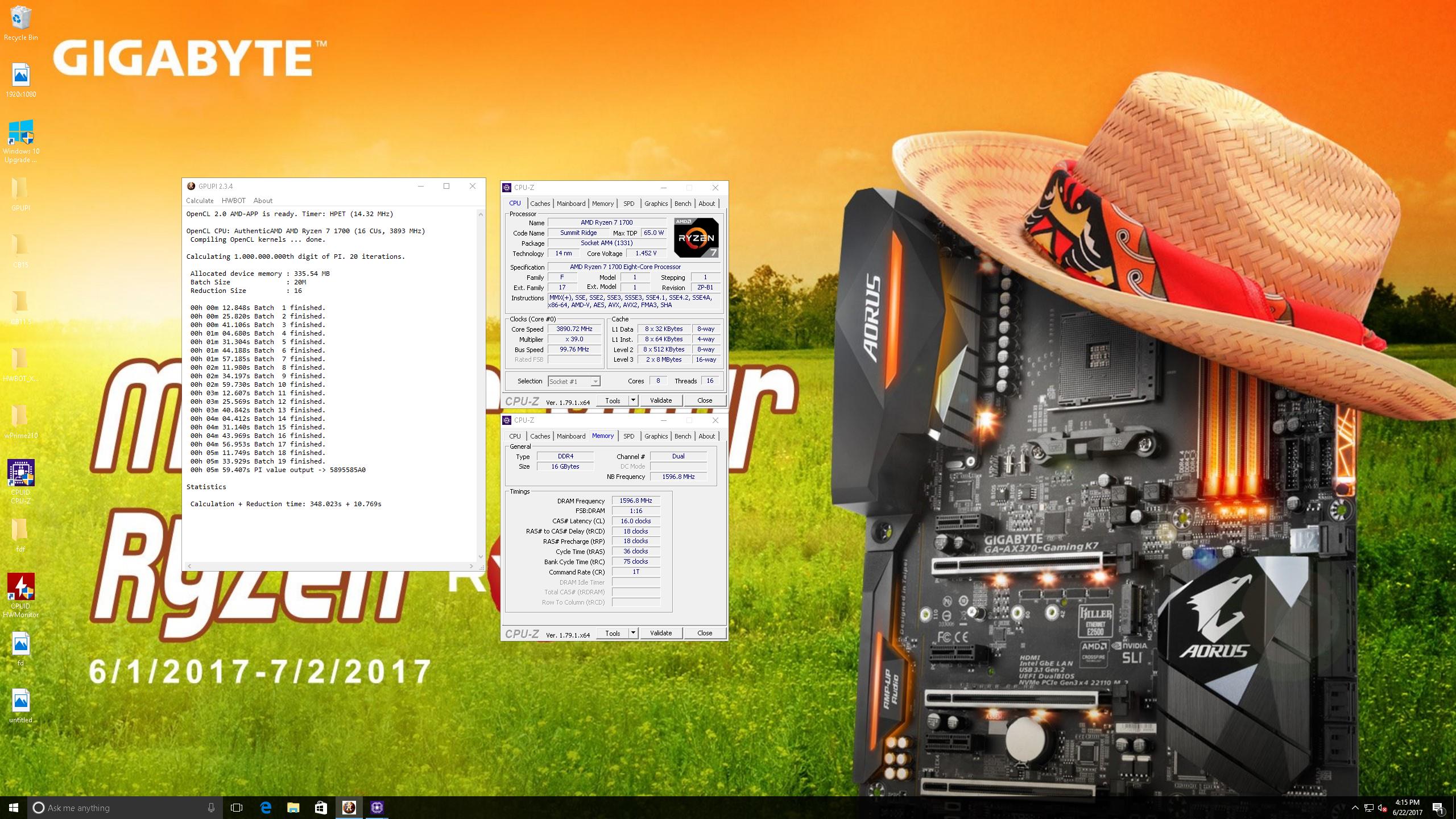Open the Calculate menu in GPUPI
The height and width of the screenshot is (819, 1456).
pos(200,201)
